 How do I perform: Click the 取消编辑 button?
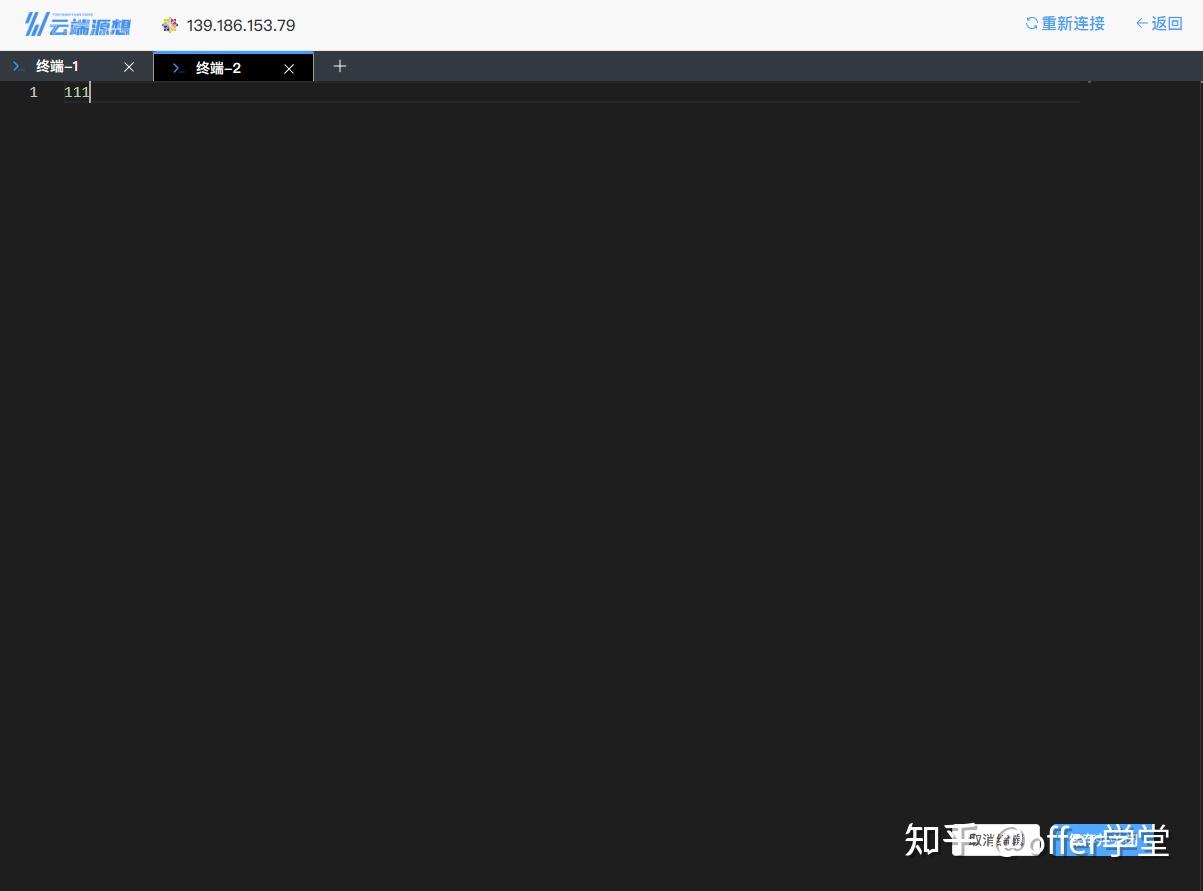(x=995, y=840)
